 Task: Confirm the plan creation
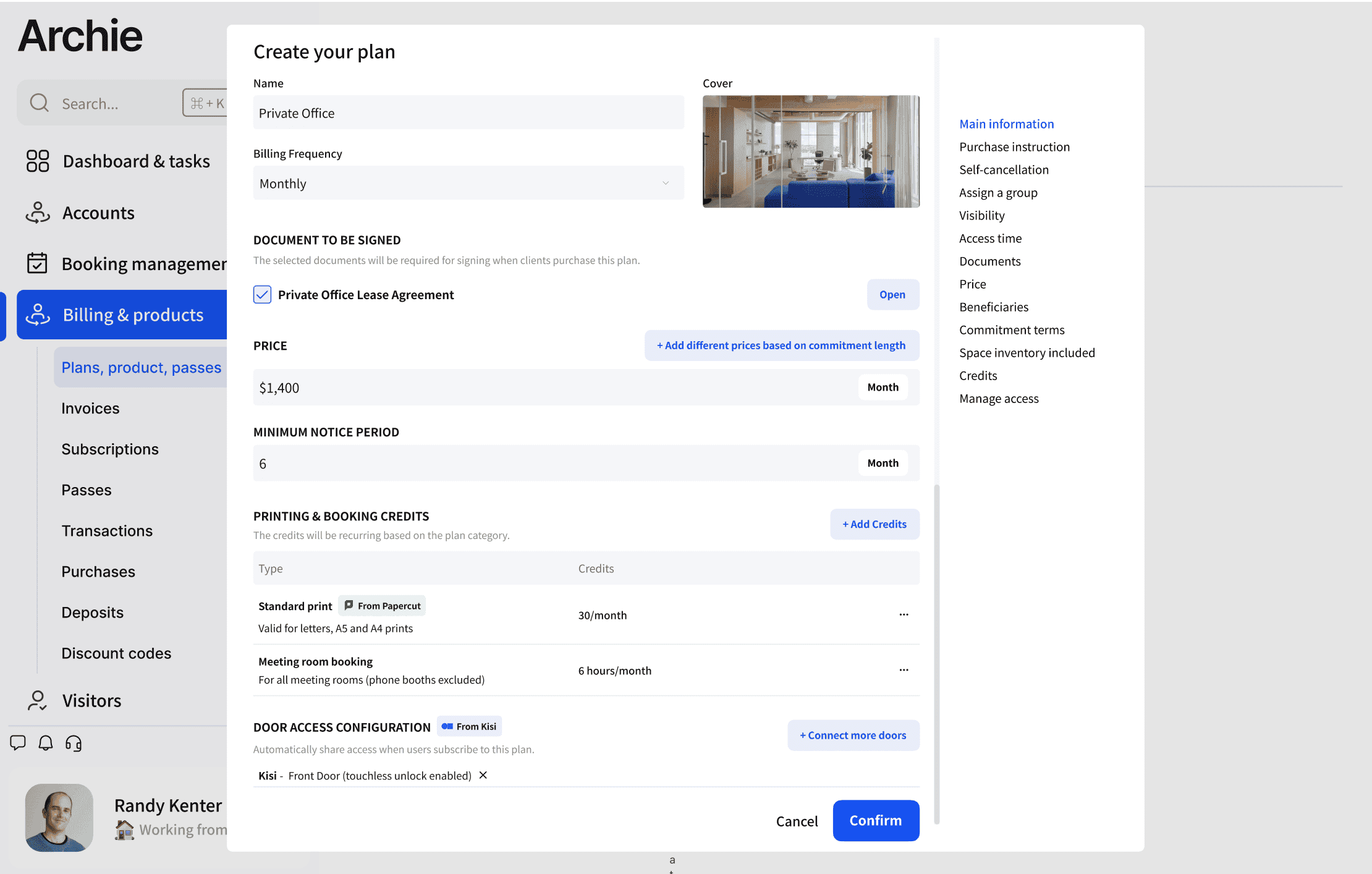click(876, 820)
